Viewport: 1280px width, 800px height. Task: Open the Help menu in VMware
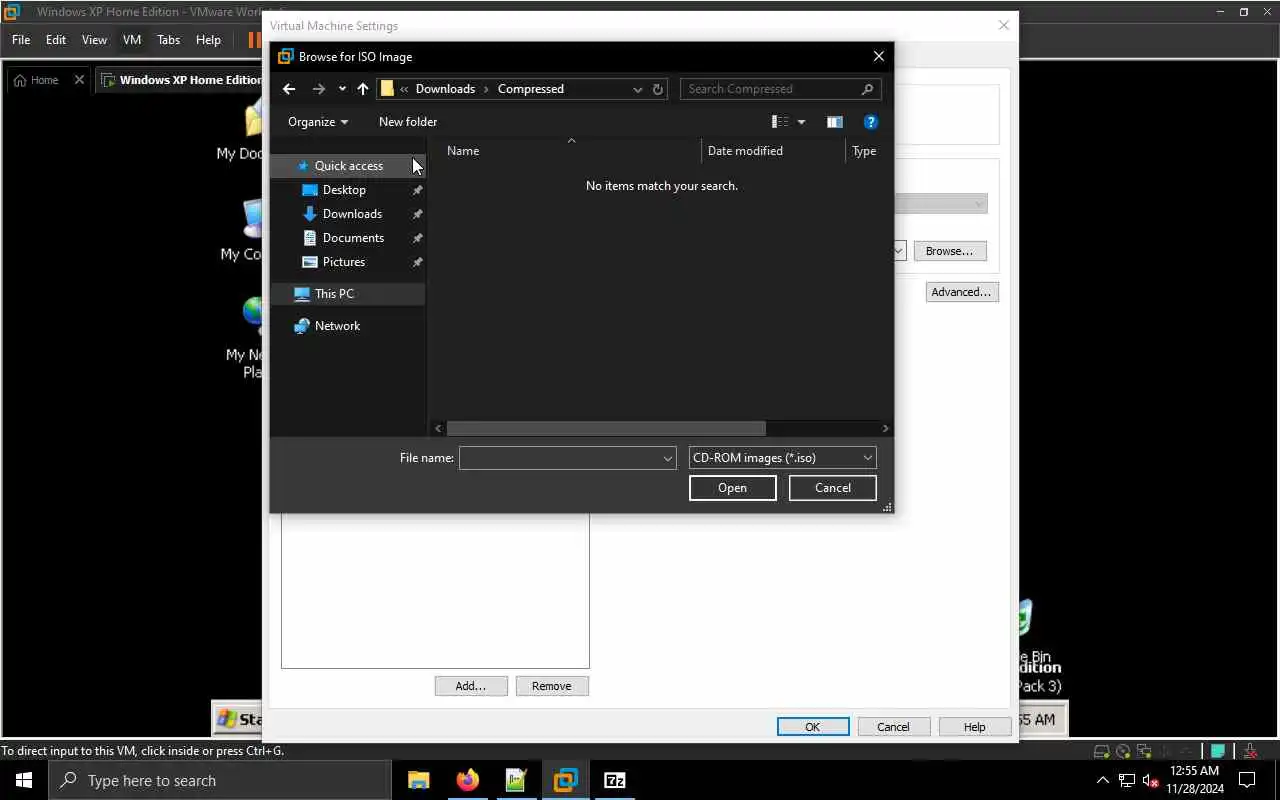pyautogui.click(x=208, y=40)
